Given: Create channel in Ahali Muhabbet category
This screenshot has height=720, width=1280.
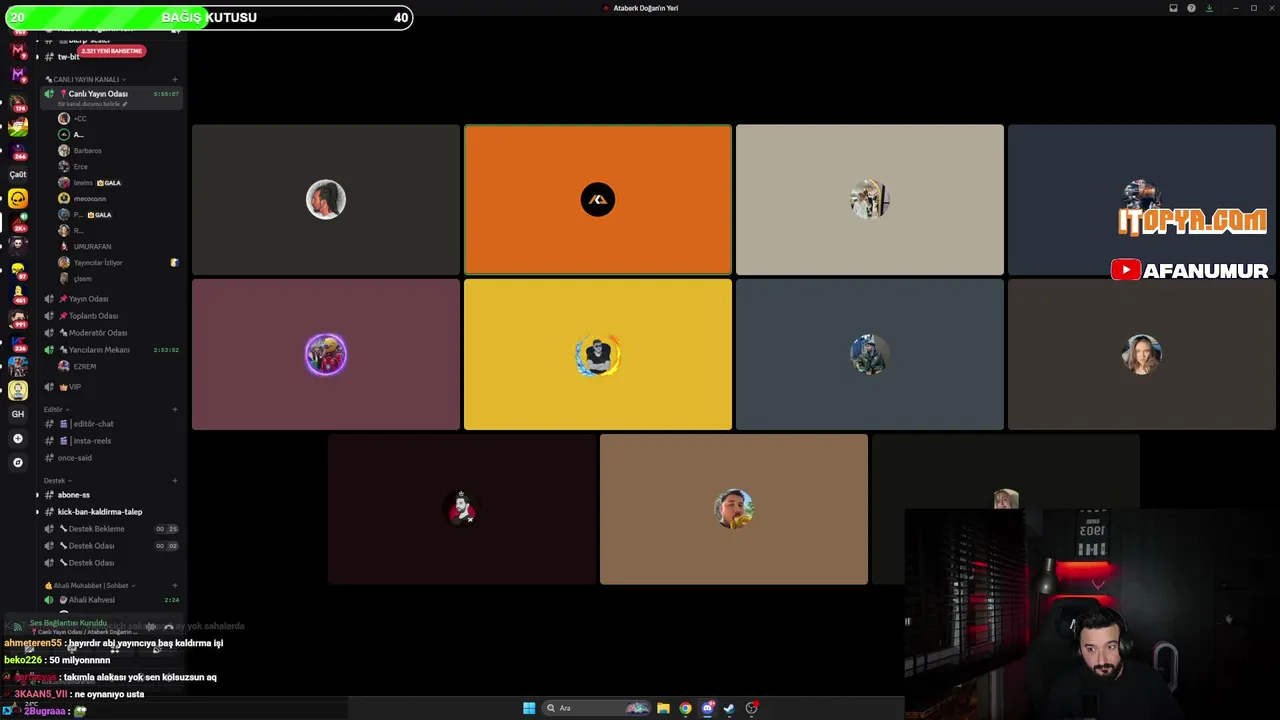Looking at the screenshot, I should [175, 585].
